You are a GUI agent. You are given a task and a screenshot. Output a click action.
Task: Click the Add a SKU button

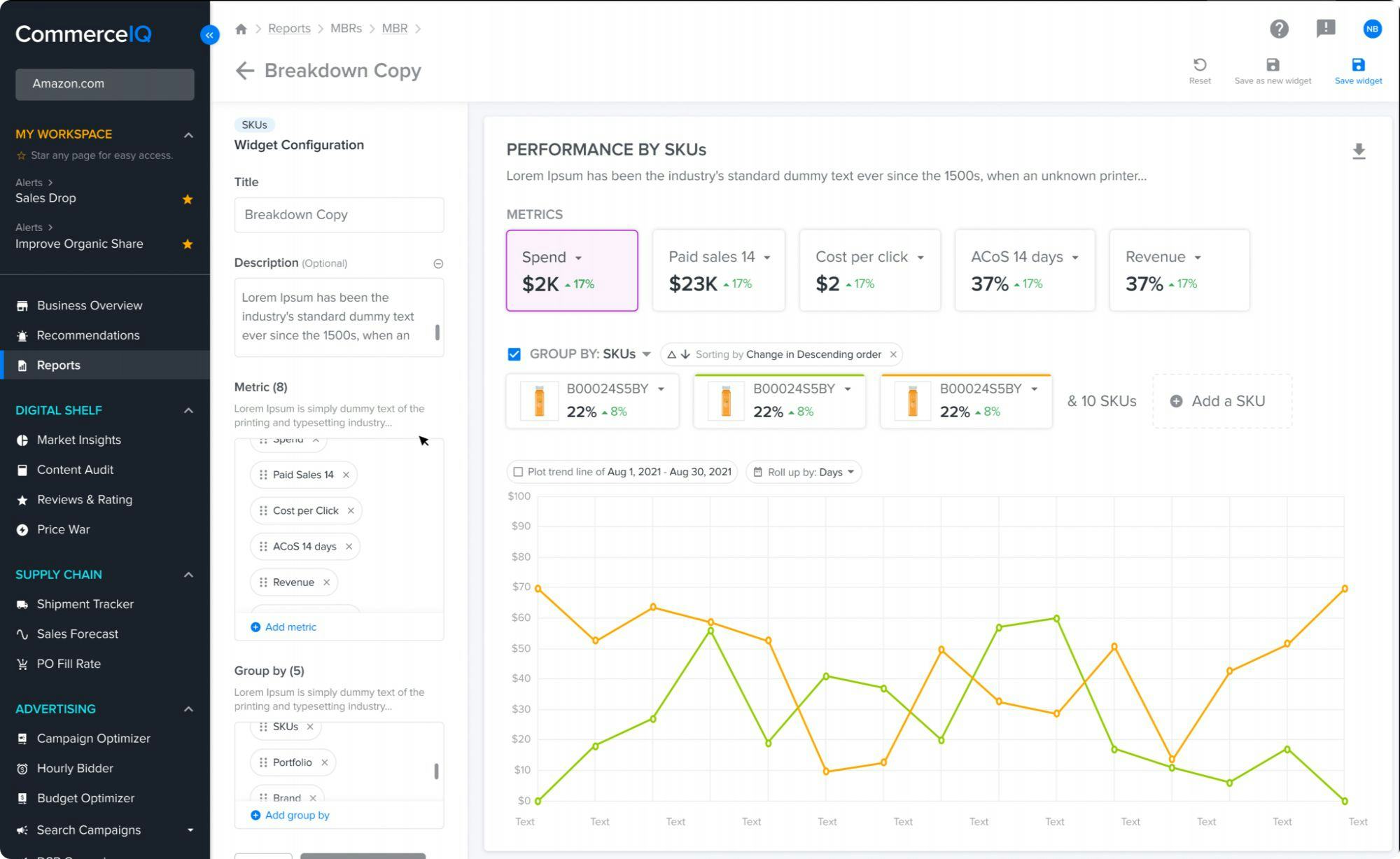[x=1222, y=401]
